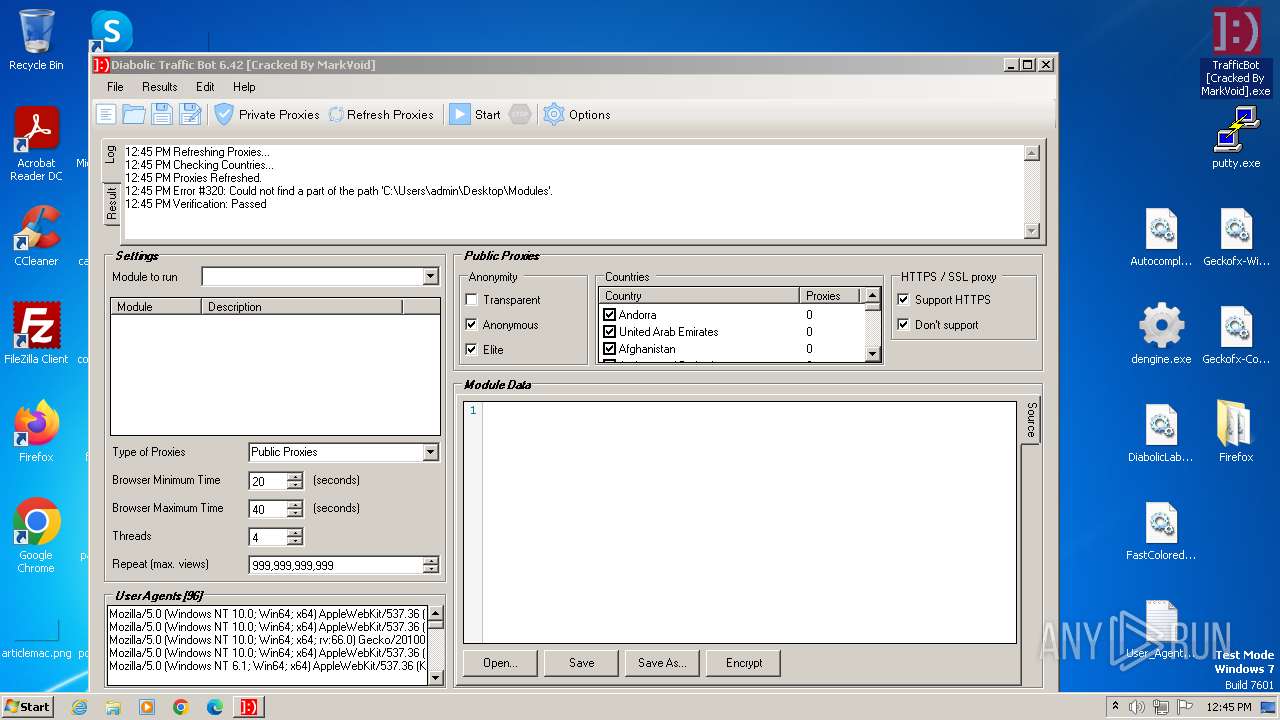Click the Start play button in toolbar
The height and width of the screenshot is (720, 1280).
pos(475,114)
